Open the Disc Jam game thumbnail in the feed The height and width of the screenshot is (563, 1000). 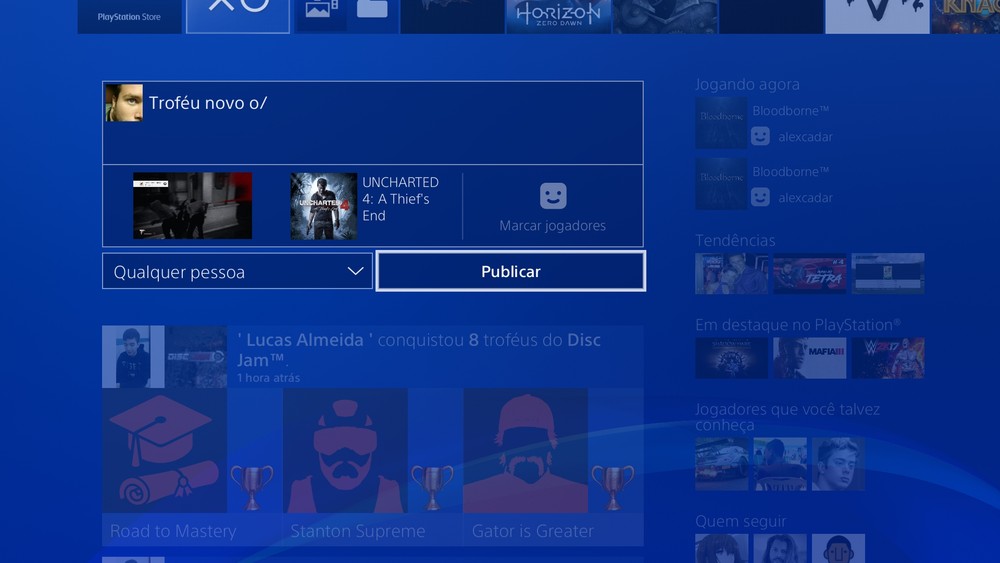(196, 357)
